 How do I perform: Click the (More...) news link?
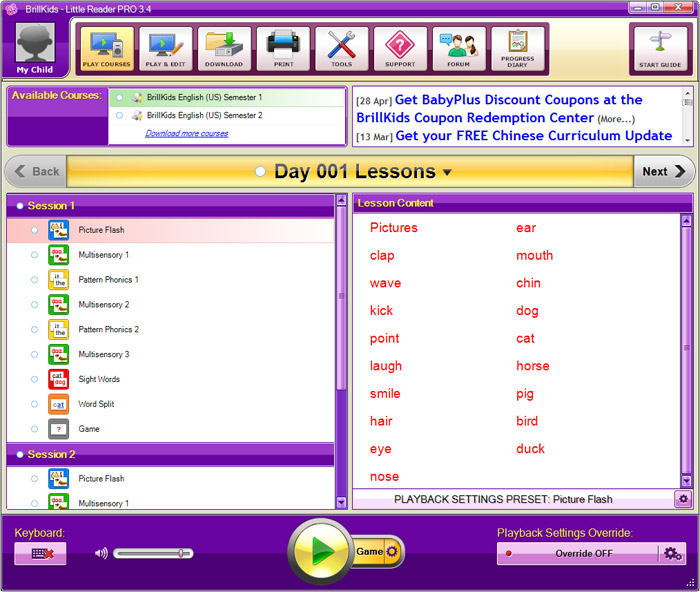coord(616,119)
